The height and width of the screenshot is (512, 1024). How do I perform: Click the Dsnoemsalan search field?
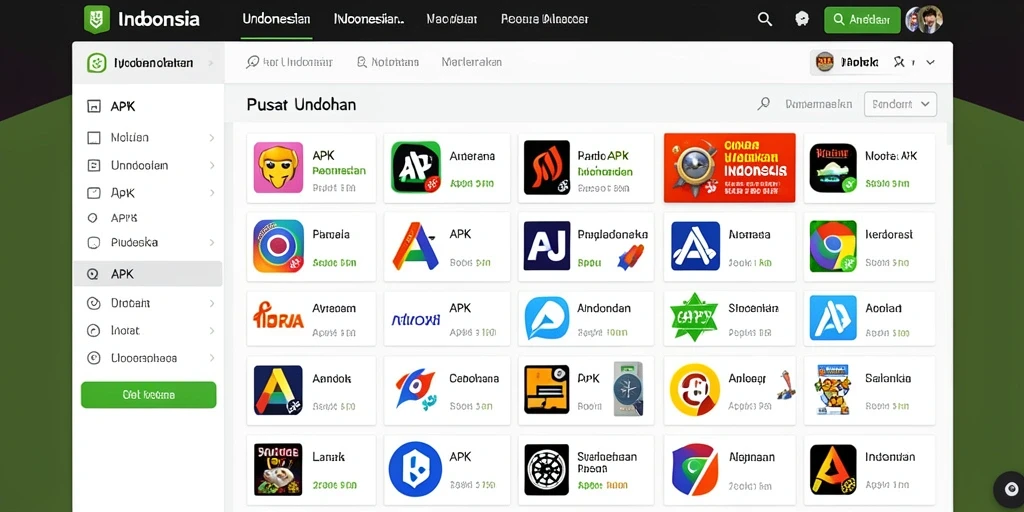pos(818,104)
